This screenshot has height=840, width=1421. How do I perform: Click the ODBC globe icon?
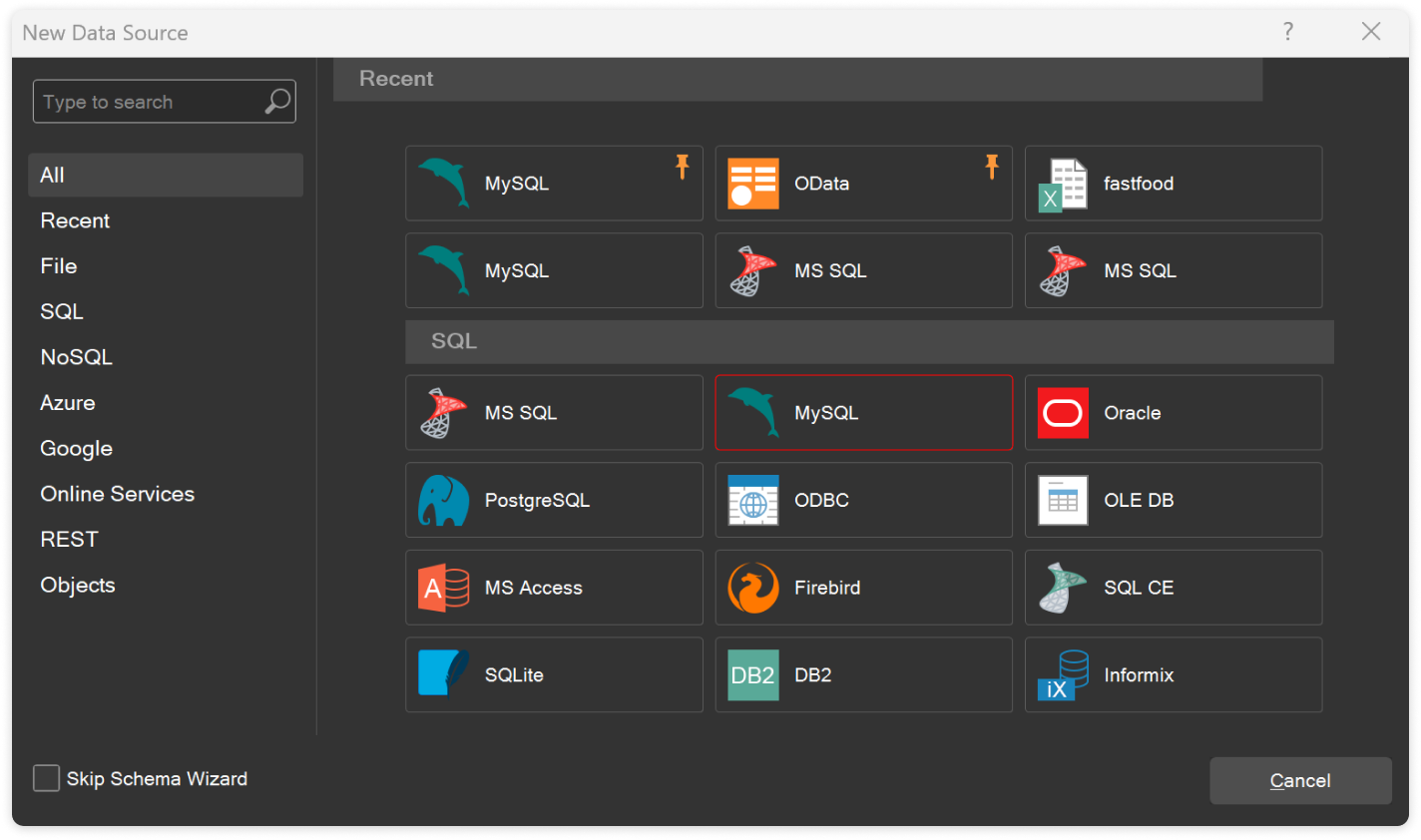pos(753,500)
